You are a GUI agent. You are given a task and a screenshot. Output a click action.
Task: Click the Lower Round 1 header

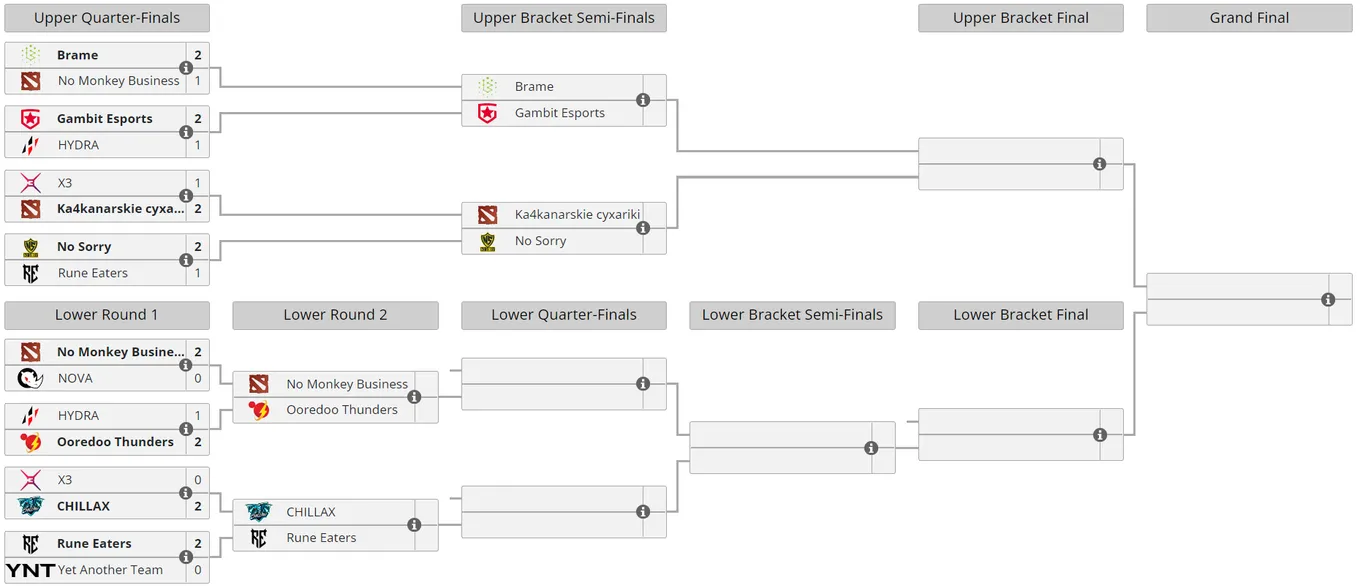pyautogui.click(x=107, y=315)
